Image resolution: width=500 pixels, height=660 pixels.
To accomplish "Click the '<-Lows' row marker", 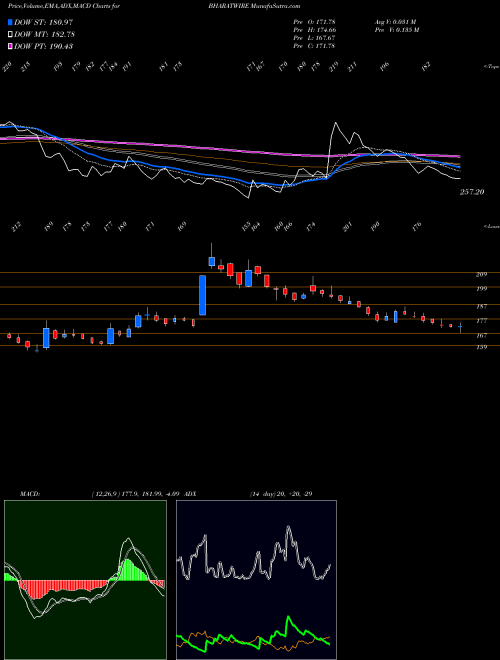I will (x=492, y=226).
